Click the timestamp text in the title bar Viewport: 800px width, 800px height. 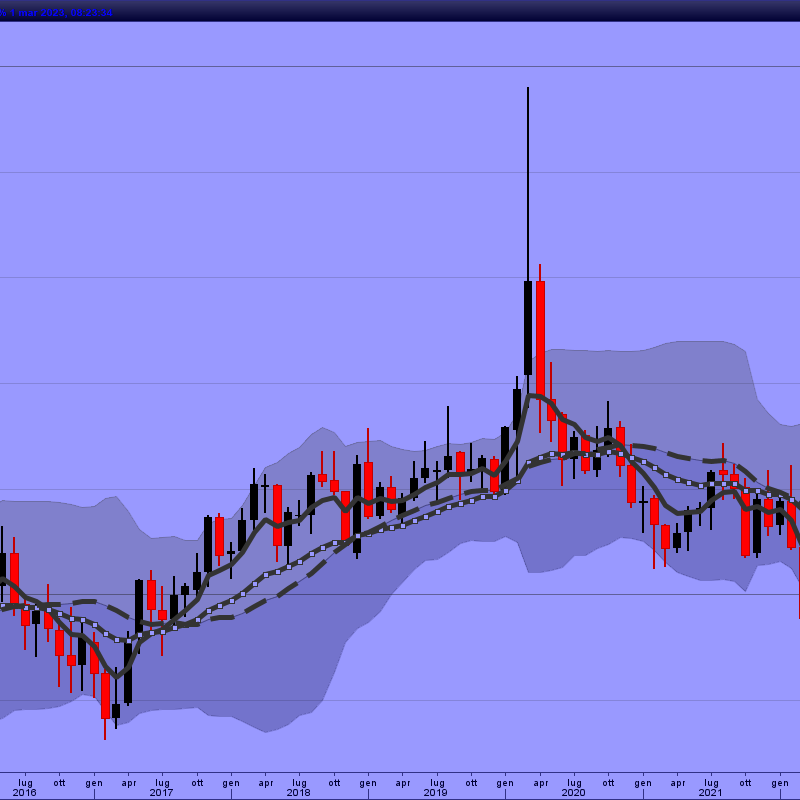tap(56, 11)
